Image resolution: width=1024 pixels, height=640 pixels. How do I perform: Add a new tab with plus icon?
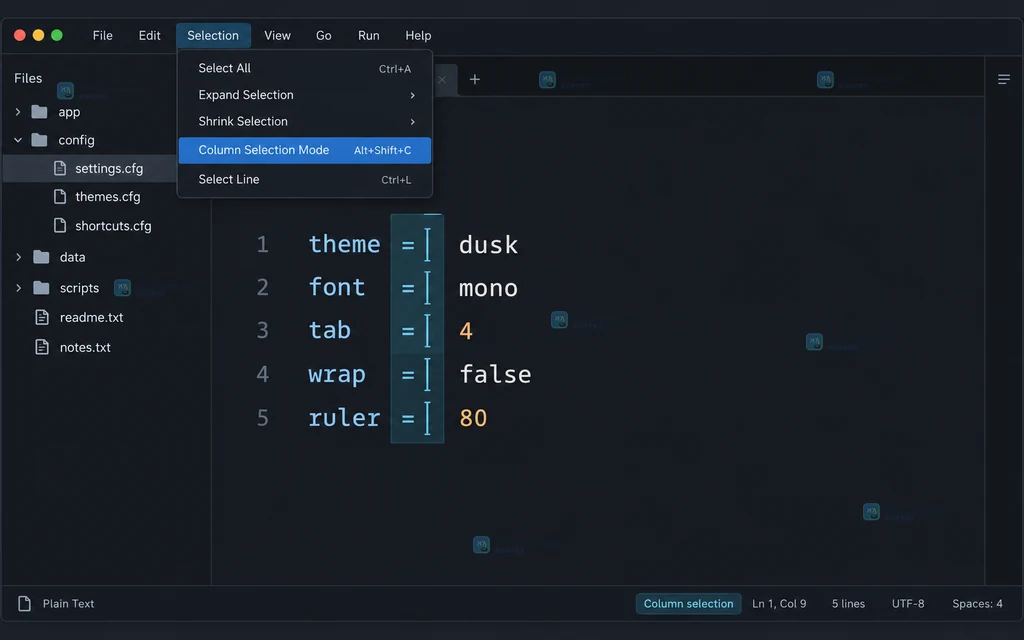475,79
